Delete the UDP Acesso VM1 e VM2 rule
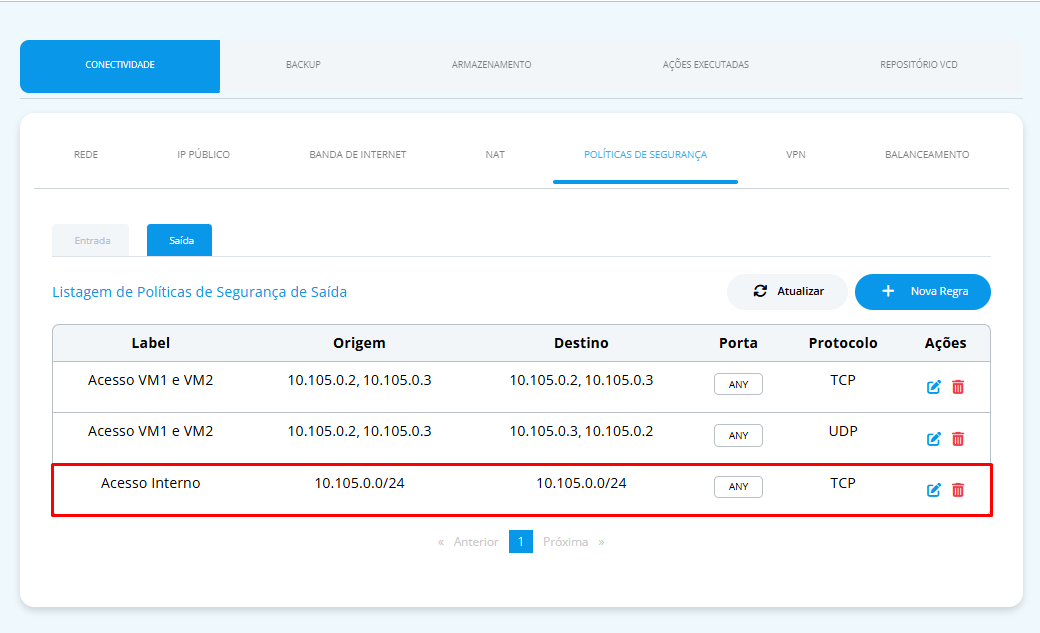The width and height of the screenshot is (1040, 633). pyautogui.click(x=958, y=439)
